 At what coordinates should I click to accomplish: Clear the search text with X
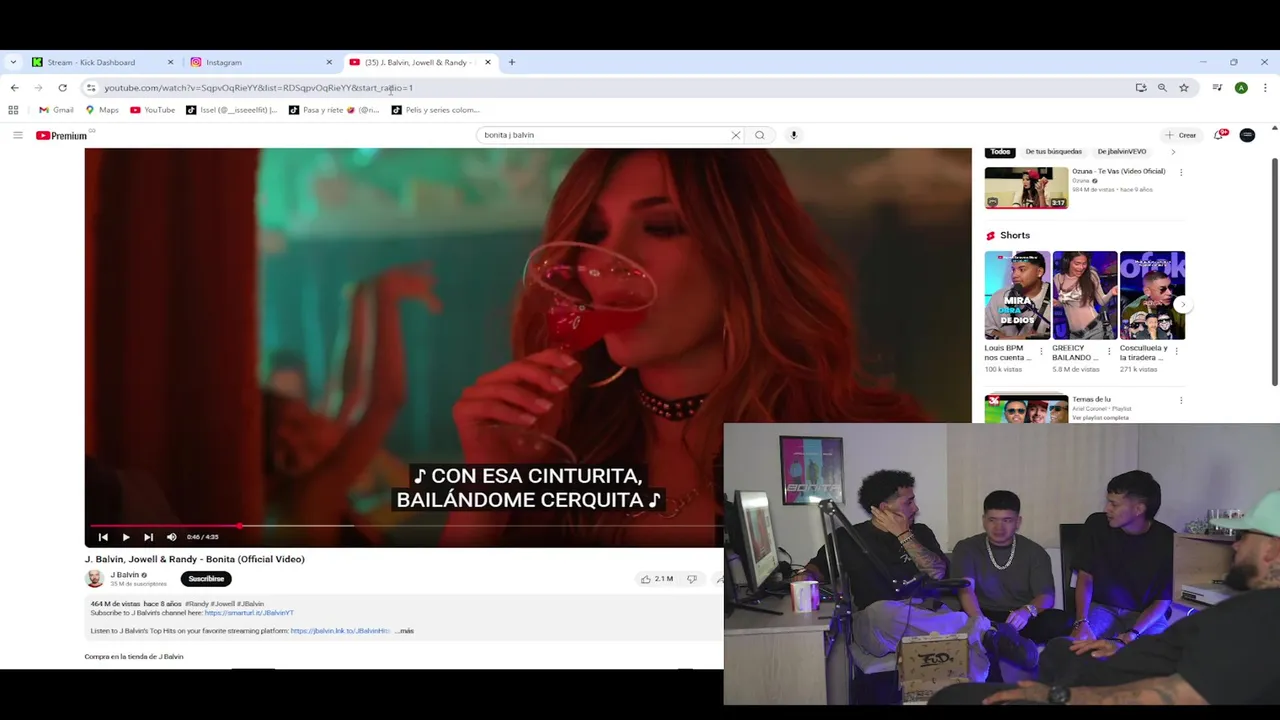[736, 135]
